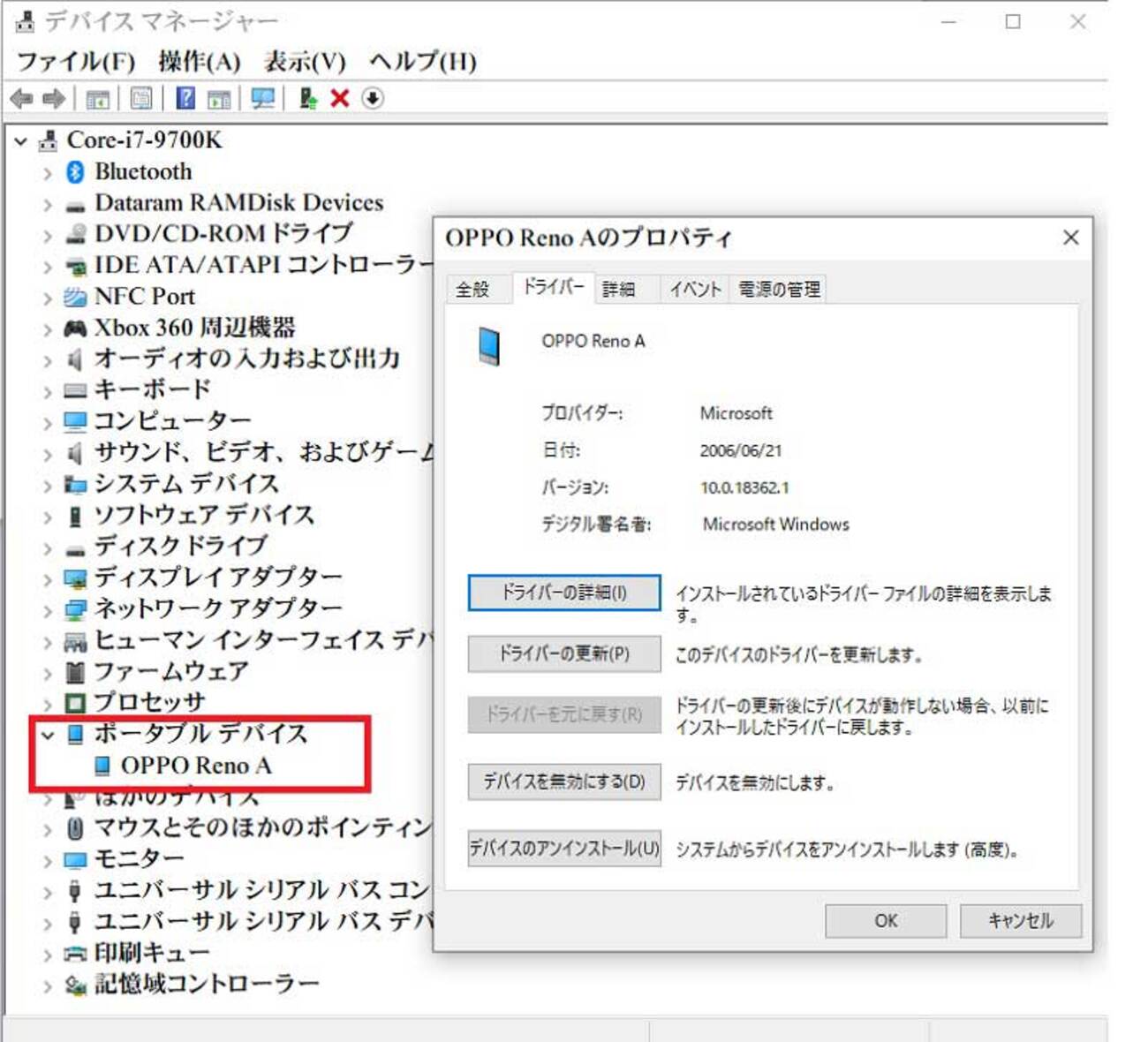Expand the Bluetooth category

[48, 173]
